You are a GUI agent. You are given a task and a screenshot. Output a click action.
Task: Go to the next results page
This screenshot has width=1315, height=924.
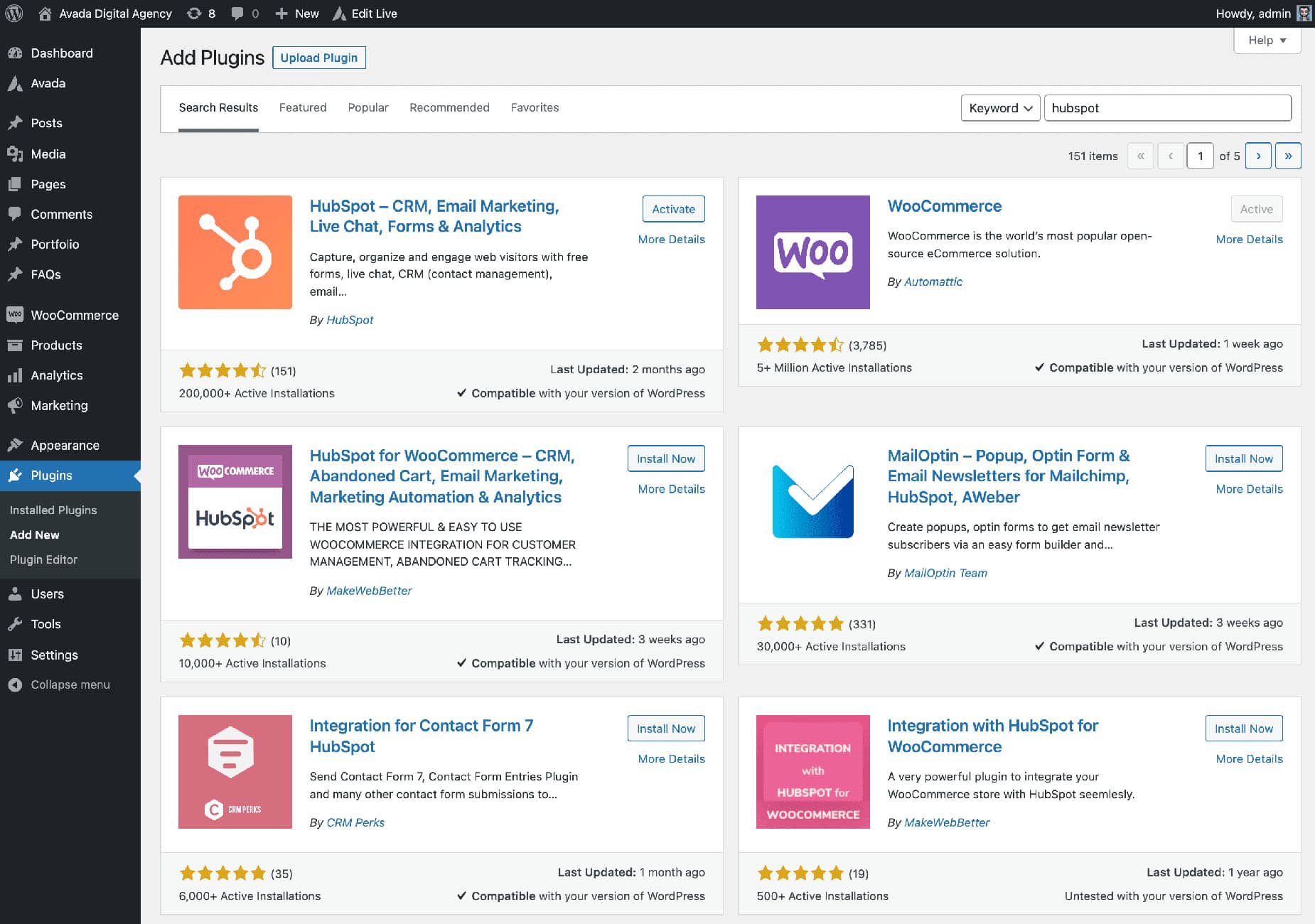(x=1258, y=156)
